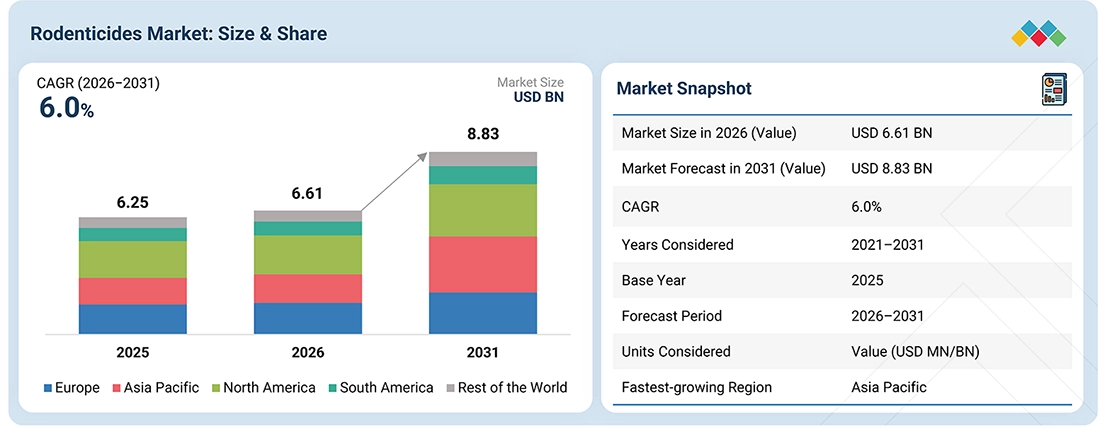The image size is (1100, 429).
Task: Click the Rest of the World legend label
Action: 513,388
